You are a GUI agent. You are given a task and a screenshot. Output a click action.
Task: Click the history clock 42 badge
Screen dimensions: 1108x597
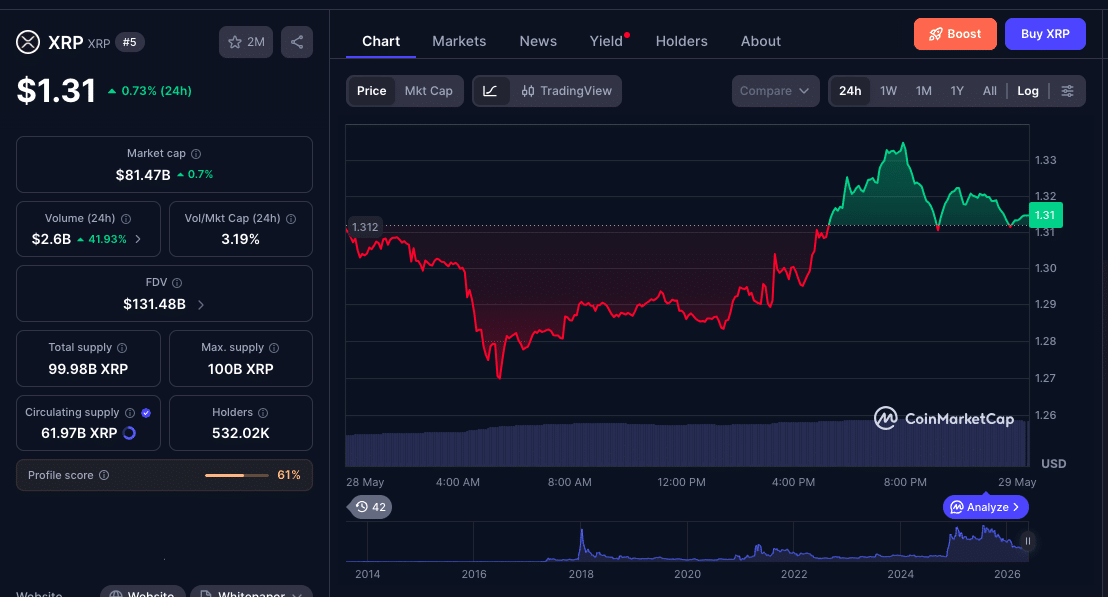click(x=370, y=507)
